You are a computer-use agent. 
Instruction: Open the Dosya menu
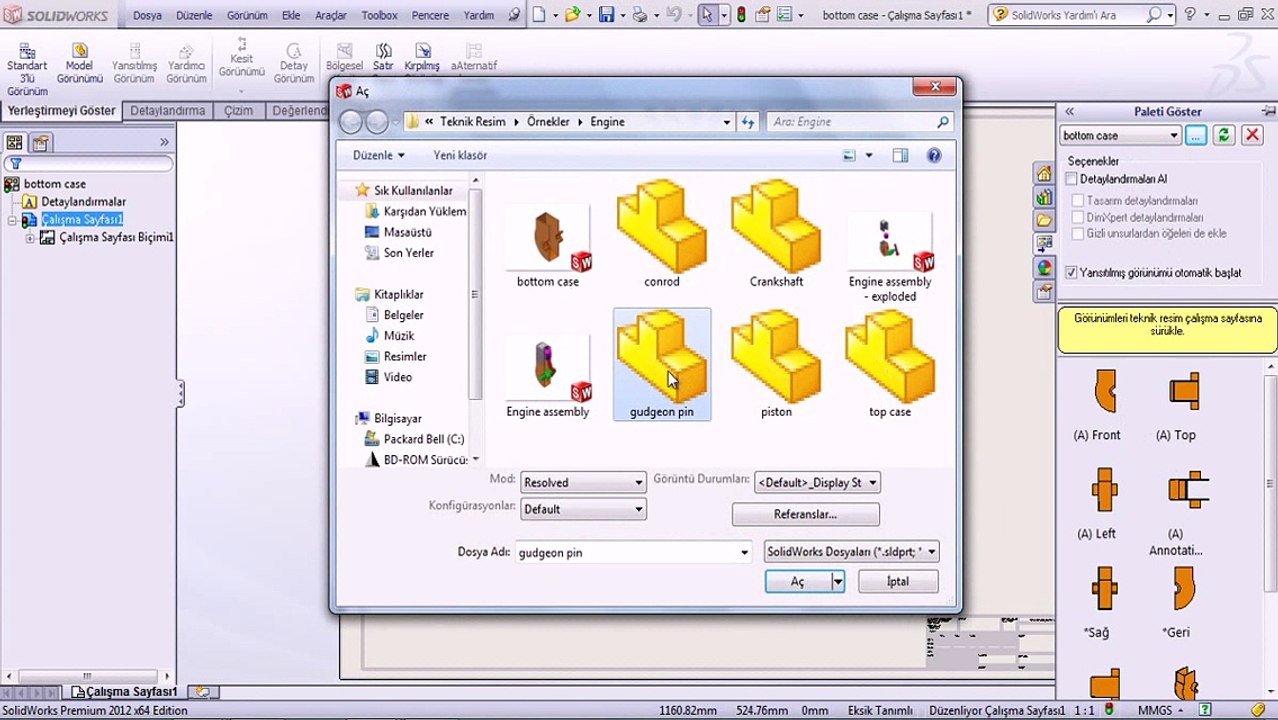(x=147, y=15)
